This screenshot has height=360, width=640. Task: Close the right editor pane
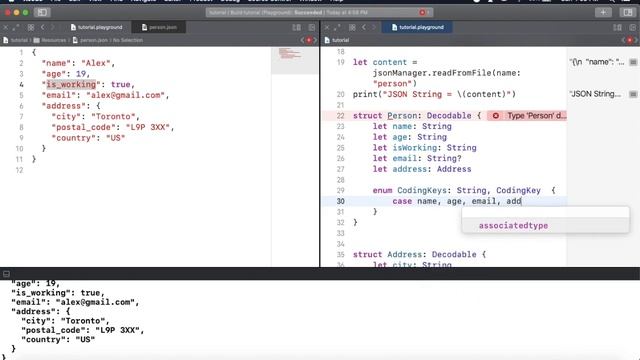327,27
